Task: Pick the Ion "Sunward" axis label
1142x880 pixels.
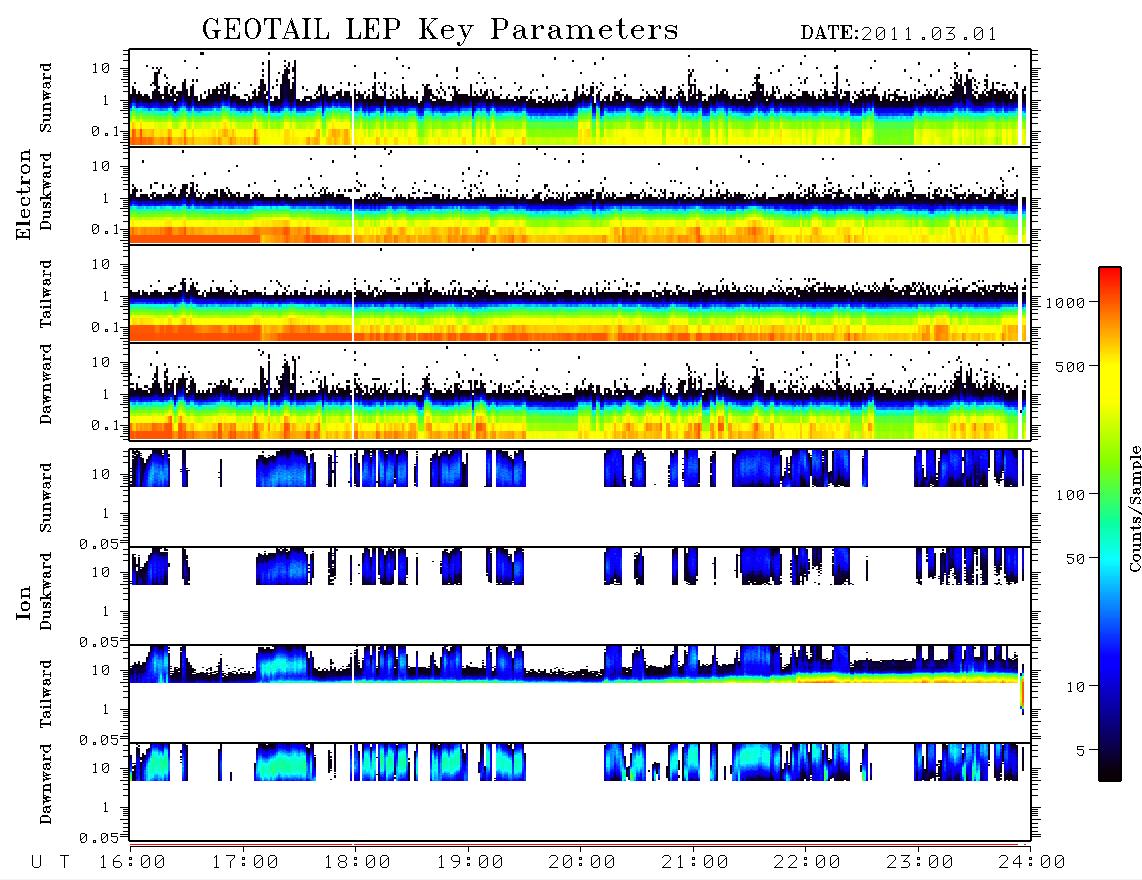Action: (46, 498)
